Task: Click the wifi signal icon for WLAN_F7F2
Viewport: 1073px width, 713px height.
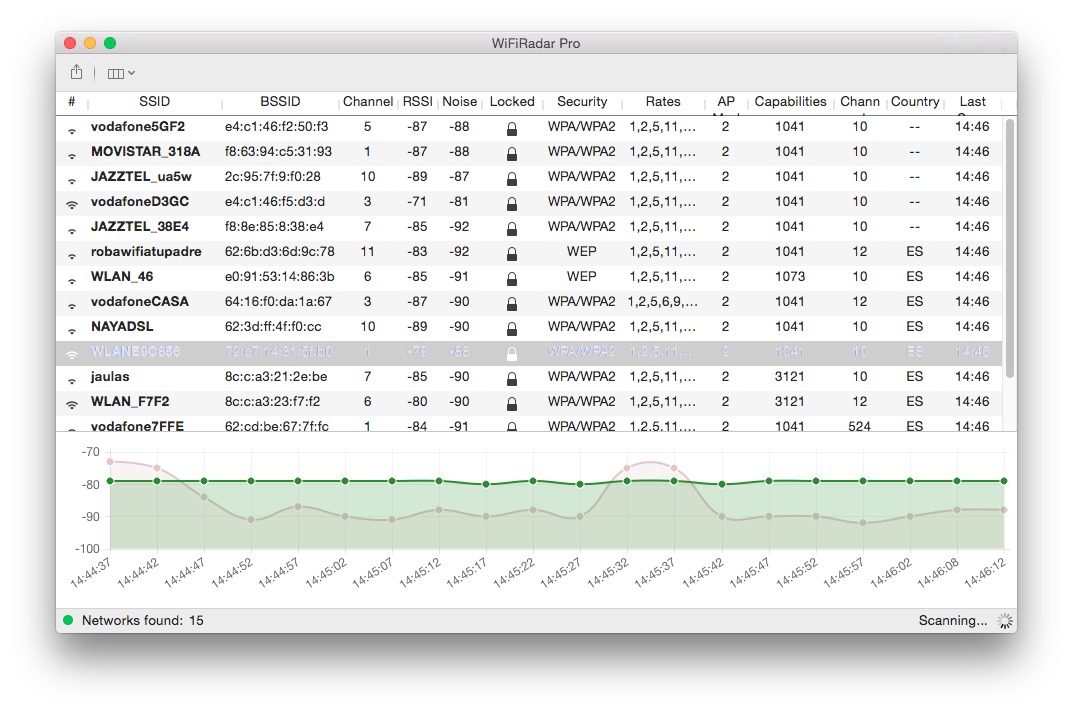Action: click(x=71, y=404)
